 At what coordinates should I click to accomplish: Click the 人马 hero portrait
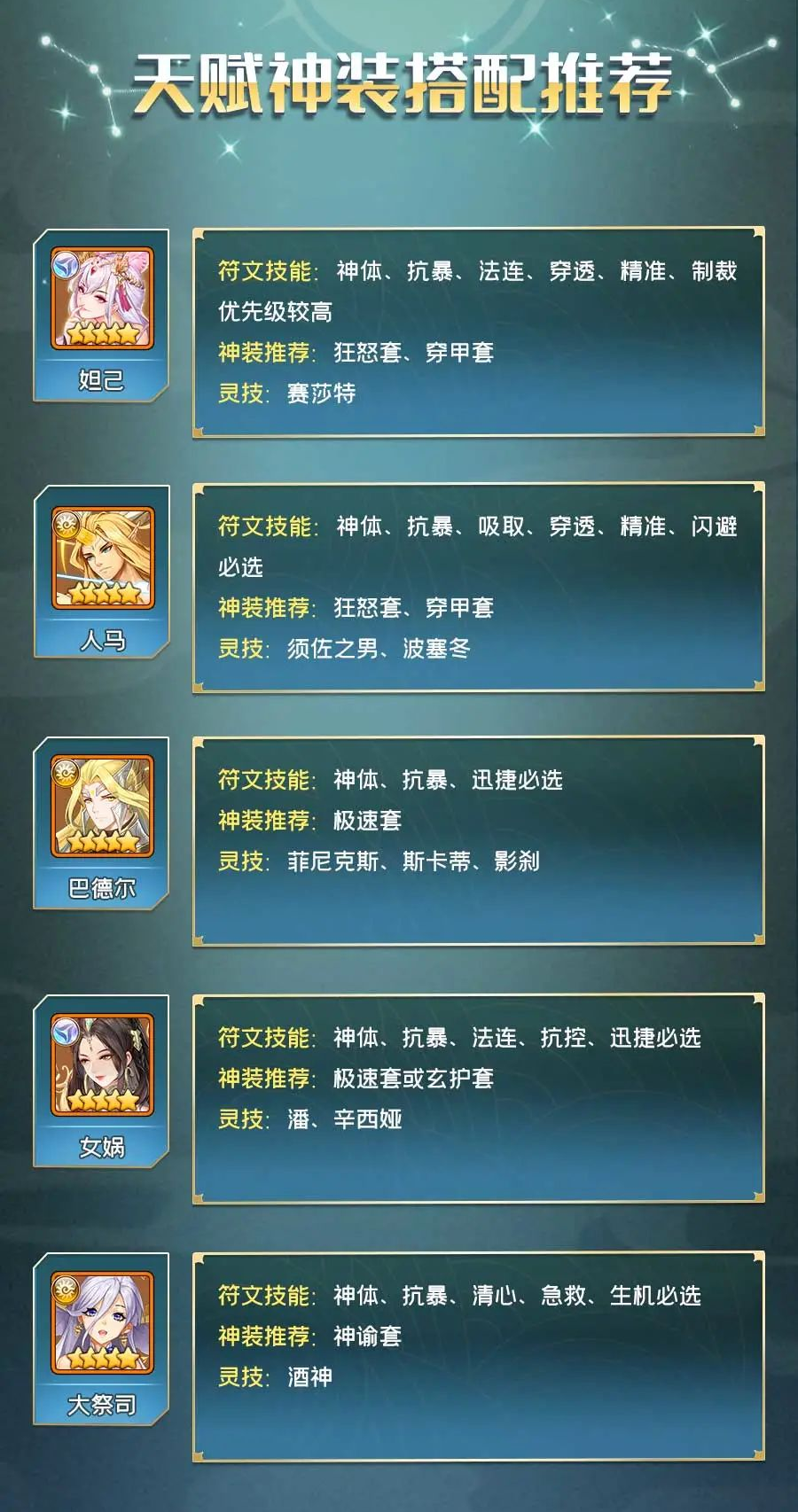point(102,557)
